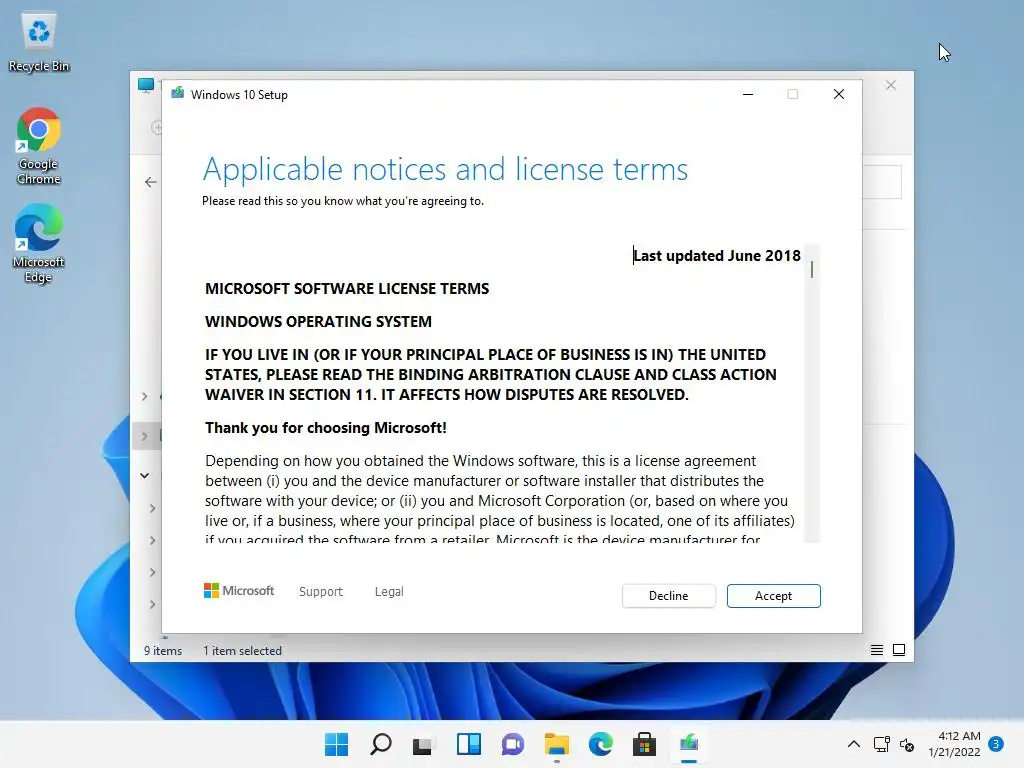The height and width of the screenshot is (768, 1024).
Task: Open the Windows Start menu
Action: click(336, 744)
